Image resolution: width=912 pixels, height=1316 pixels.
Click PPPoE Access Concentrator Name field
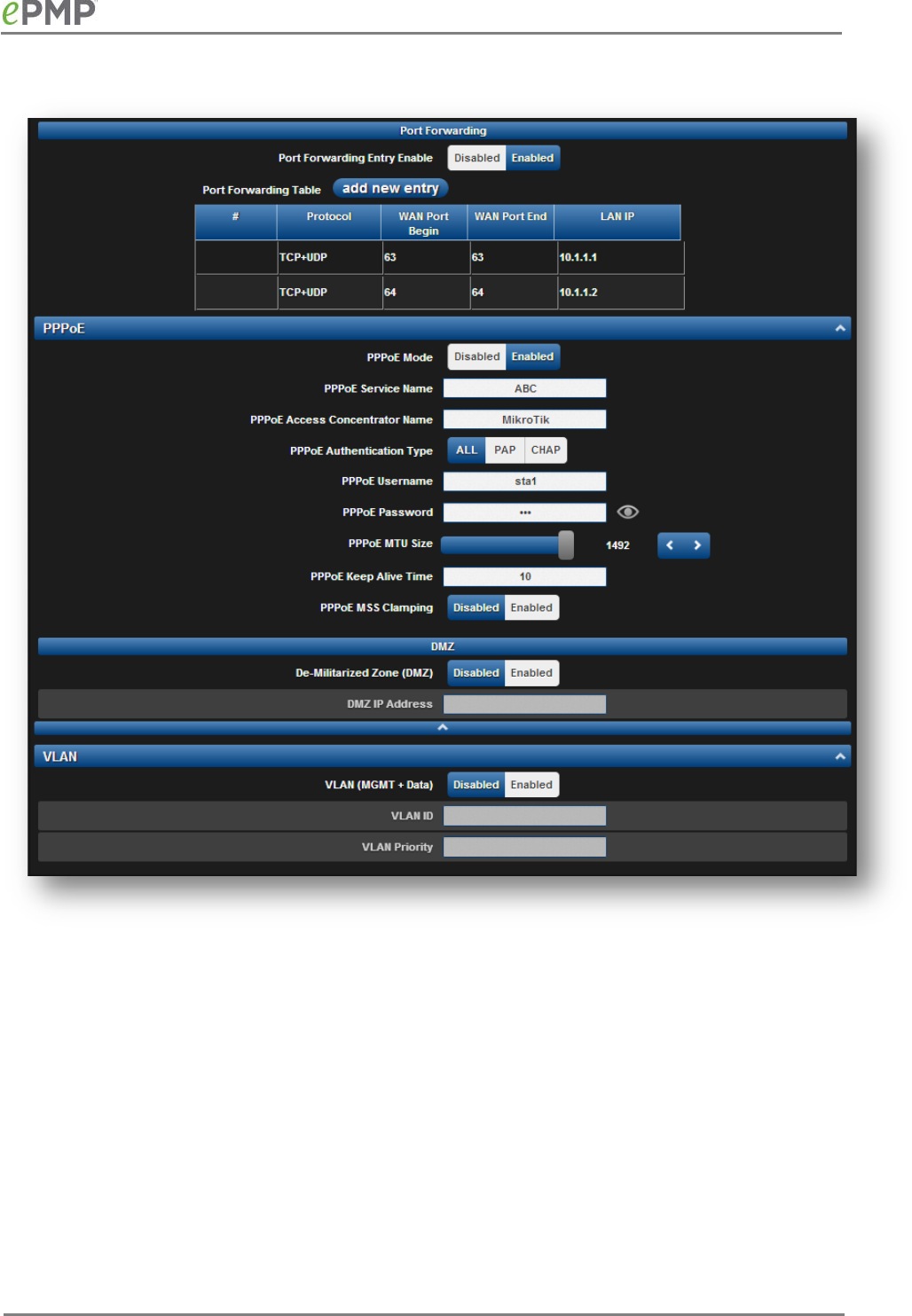pyautogui.click(x=524, y=419)
